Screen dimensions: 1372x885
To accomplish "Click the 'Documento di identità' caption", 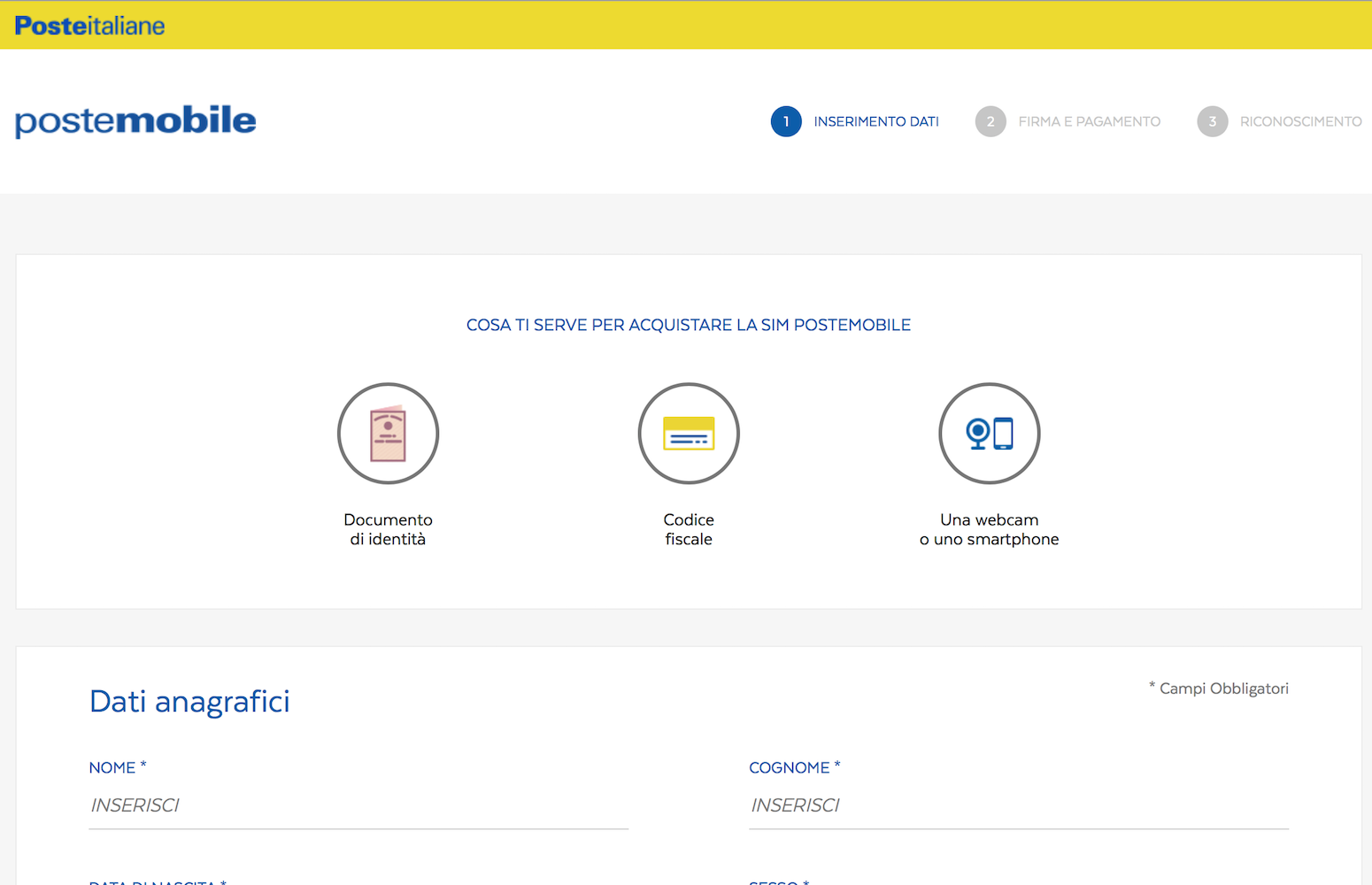I will (388, 529).
